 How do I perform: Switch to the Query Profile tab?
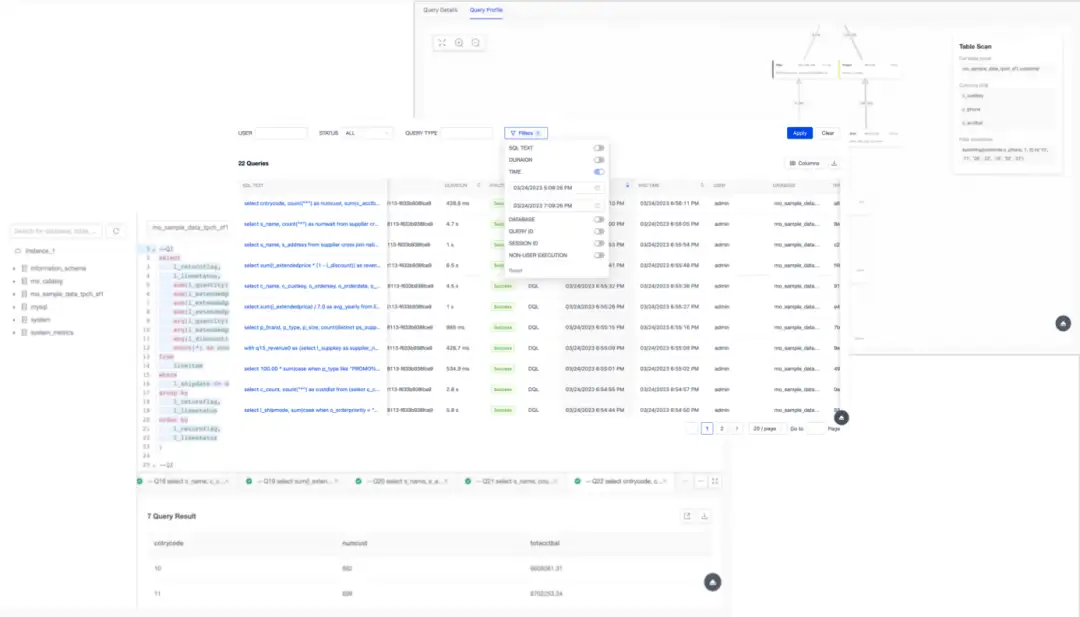[486, 10]
